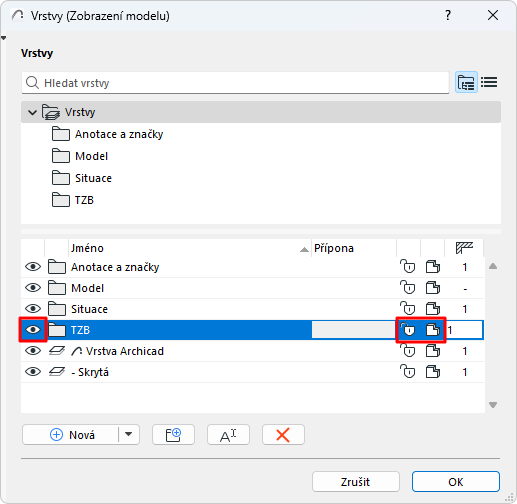The image size is (517, 504).
Task: Toggle visibility eye of Situace row
Action: click(x=33, y=309)
